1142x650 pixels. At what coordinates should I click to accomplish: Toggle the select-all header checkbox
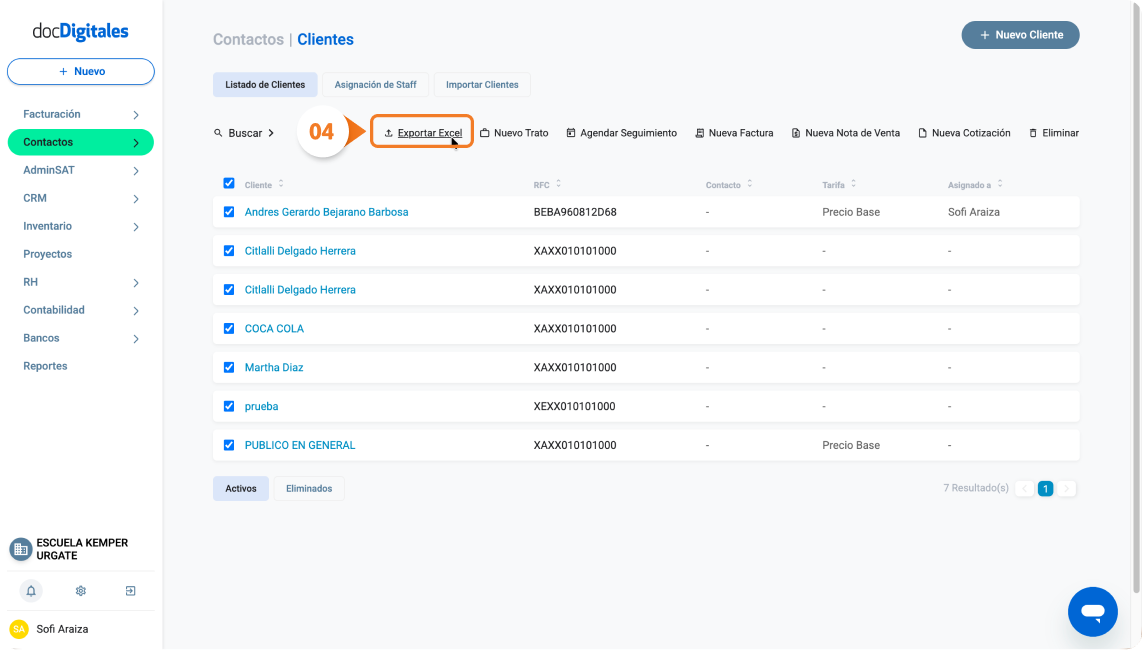(229, 183)
